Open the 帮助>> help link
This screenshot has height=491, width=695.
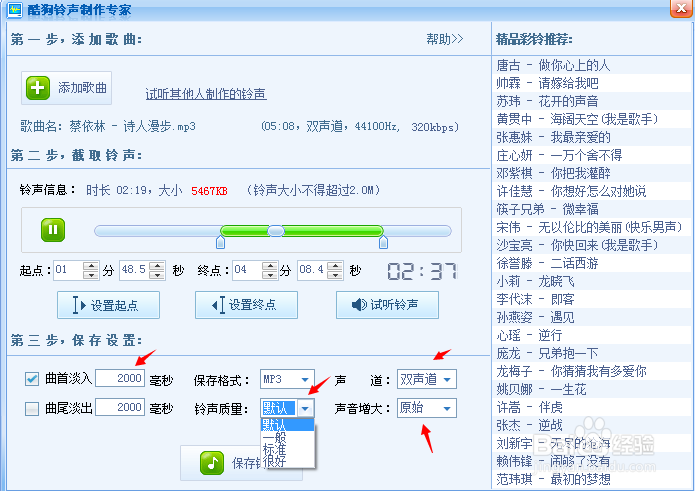coord(445,39)
